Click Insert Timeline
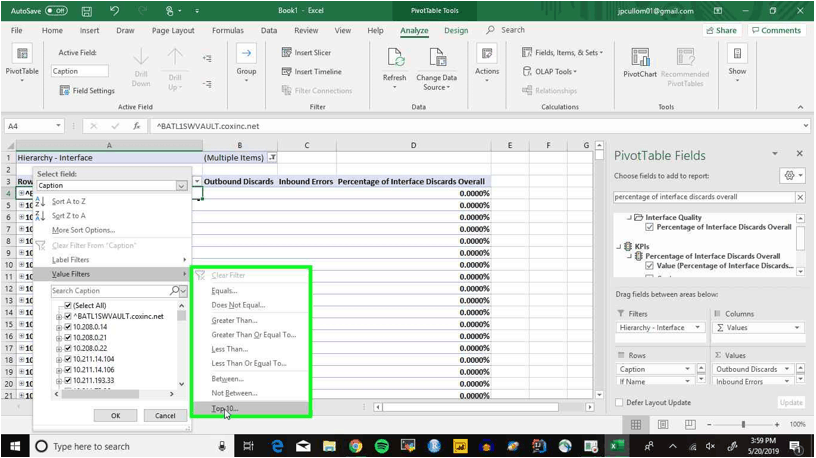This screenshot has width=816, height=458. [311, 72]
